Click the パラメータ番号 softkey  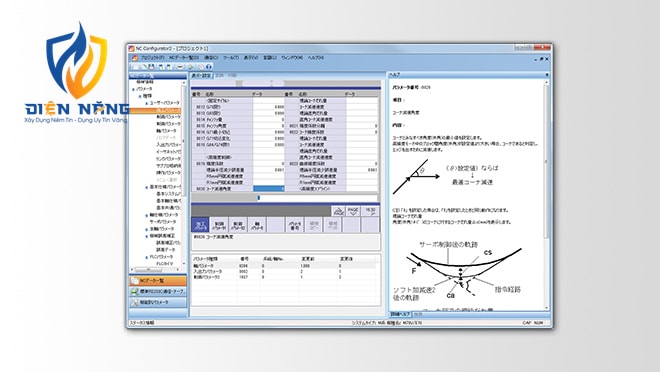[x=295, y=225]
